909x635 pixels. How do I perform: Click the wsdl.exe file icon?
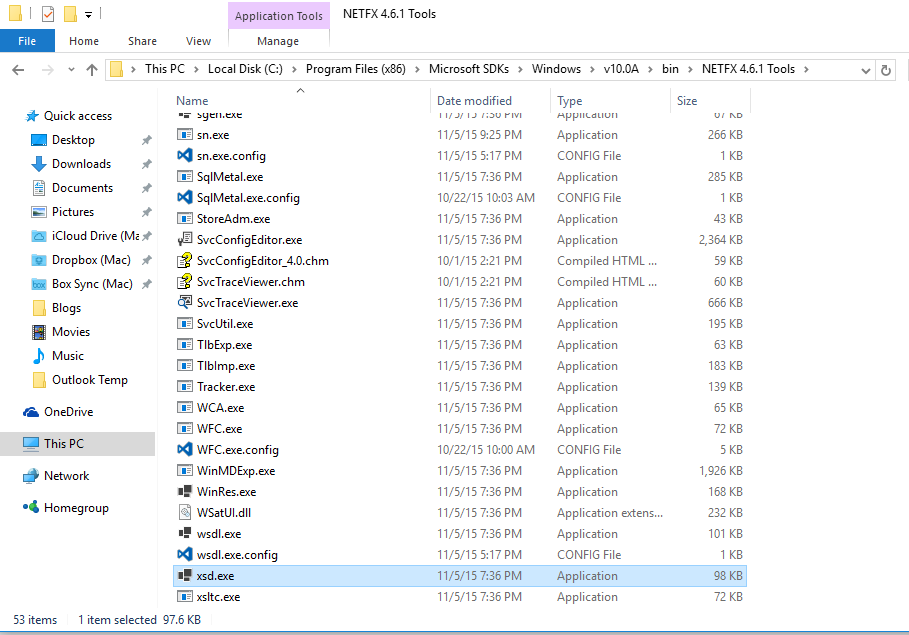coord(184,534)
